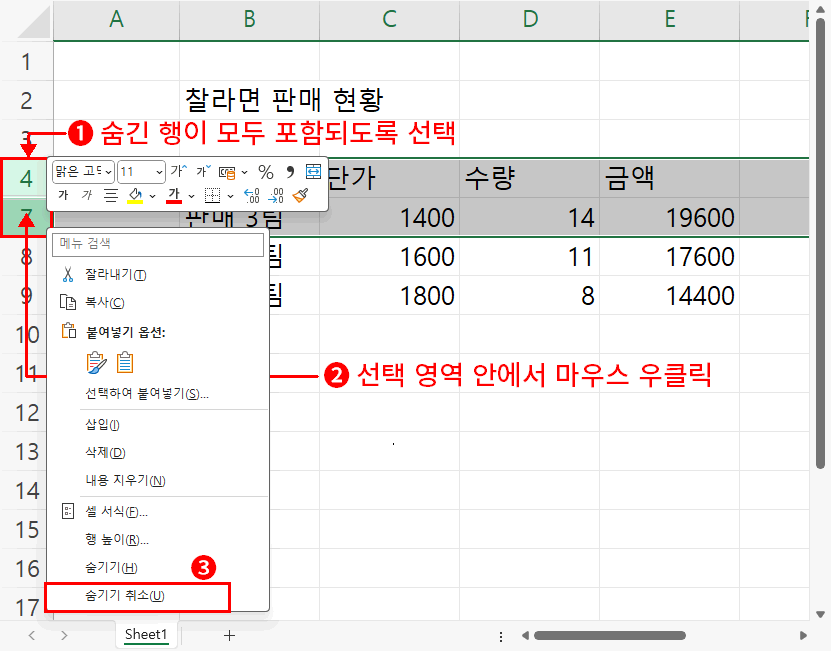
Task: Click vertical scroll down arrow
Action: (x=820, y=614)
